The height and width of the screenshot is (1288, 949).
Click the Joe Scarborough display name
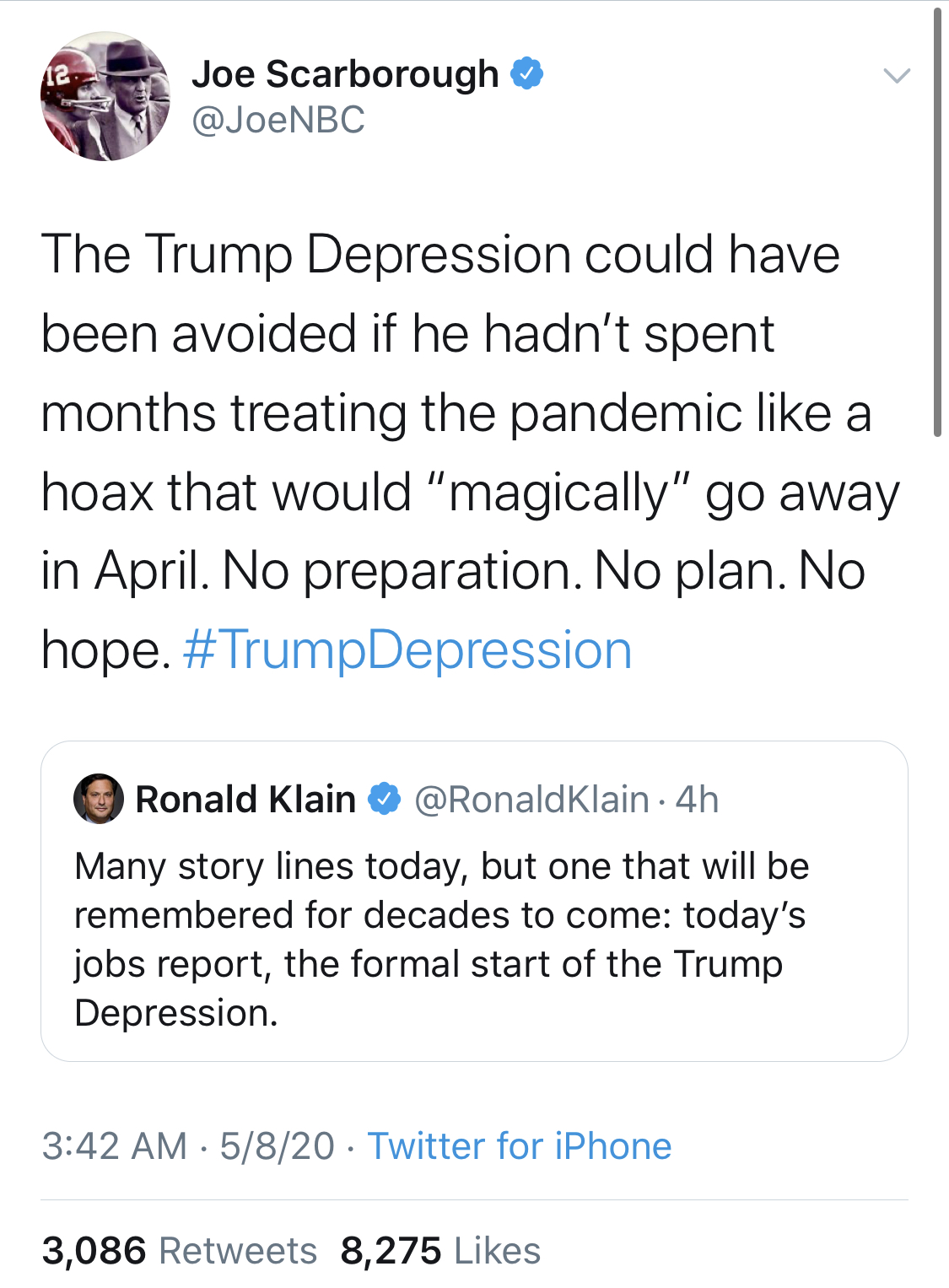345,74
